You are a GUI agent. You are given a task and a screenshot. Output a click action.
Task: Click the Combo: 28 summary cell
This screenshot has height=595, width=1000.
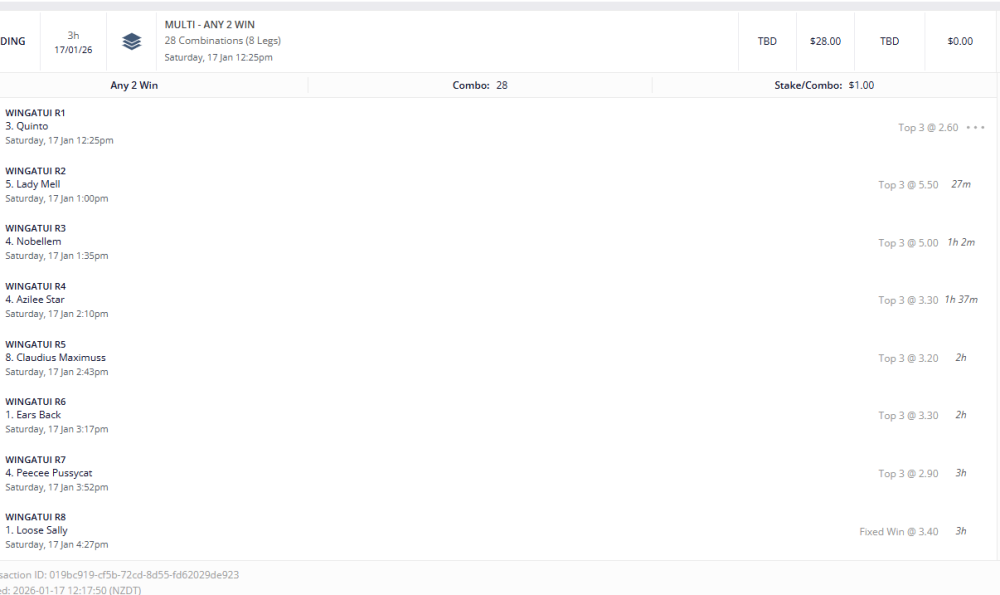(x=480, y=86)
